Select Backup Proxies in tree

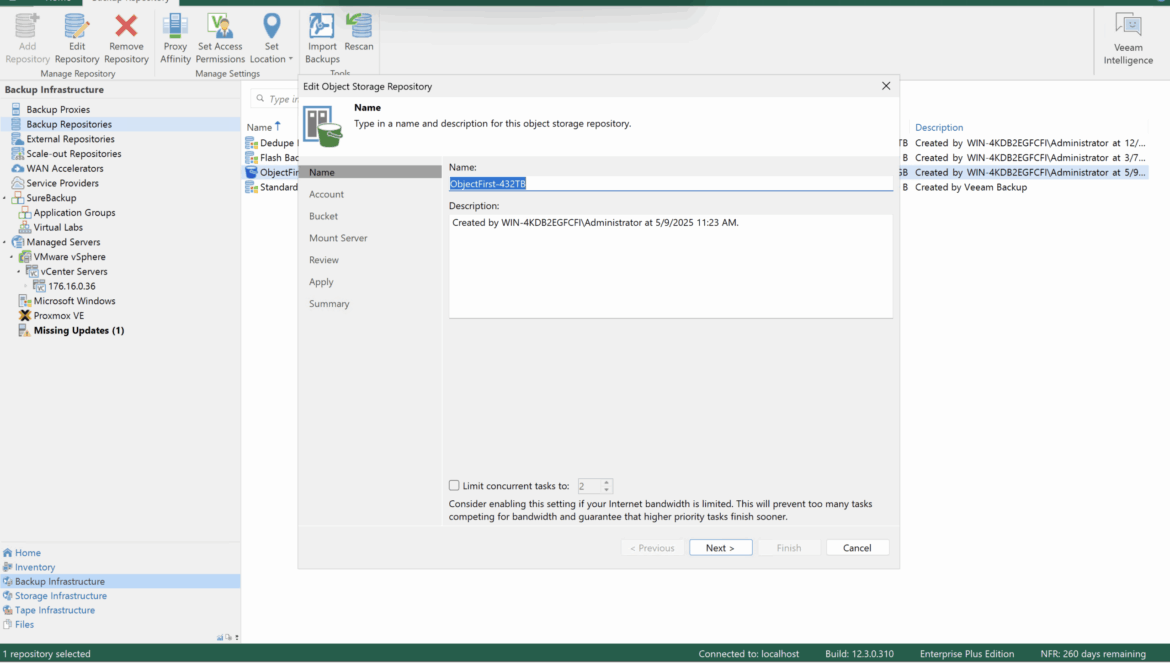(x=57, y=110)
